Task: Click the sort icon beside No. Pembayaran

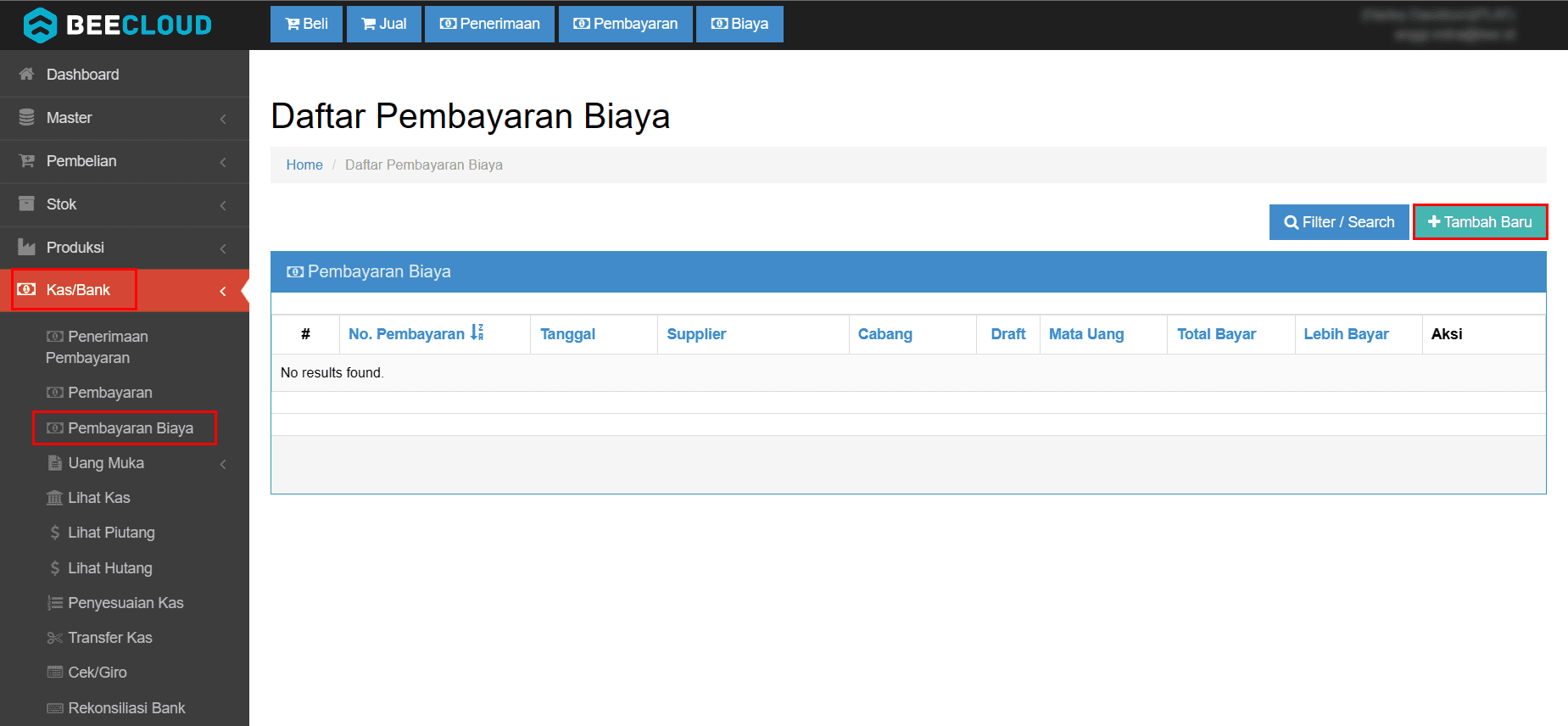Action: pyautogui.click(x=477, y=333)
